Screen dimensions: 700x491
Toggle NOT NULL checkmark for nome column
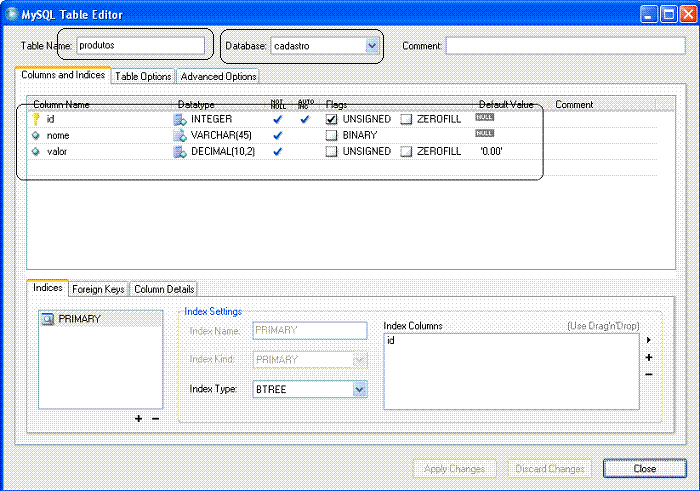[x=278, y=135]
